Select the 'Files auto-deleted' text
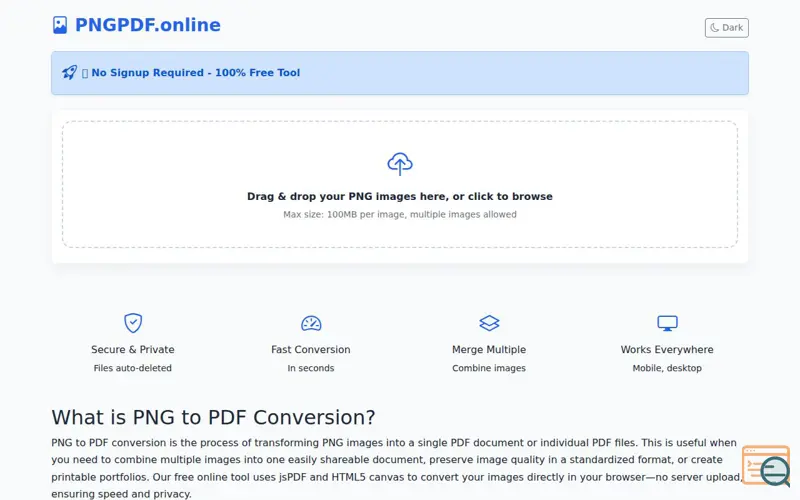Screen dimensions: 800x500 [133, 368]
